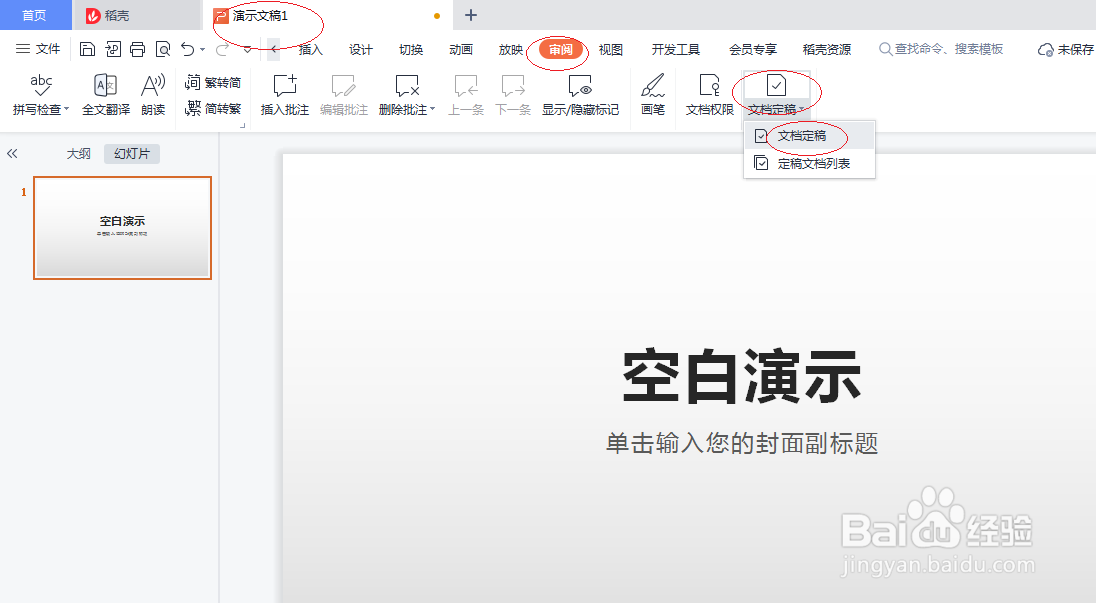Select the 审阅 ribbon tab
This screenshot has height=603, width=1096.
(561, 50)
